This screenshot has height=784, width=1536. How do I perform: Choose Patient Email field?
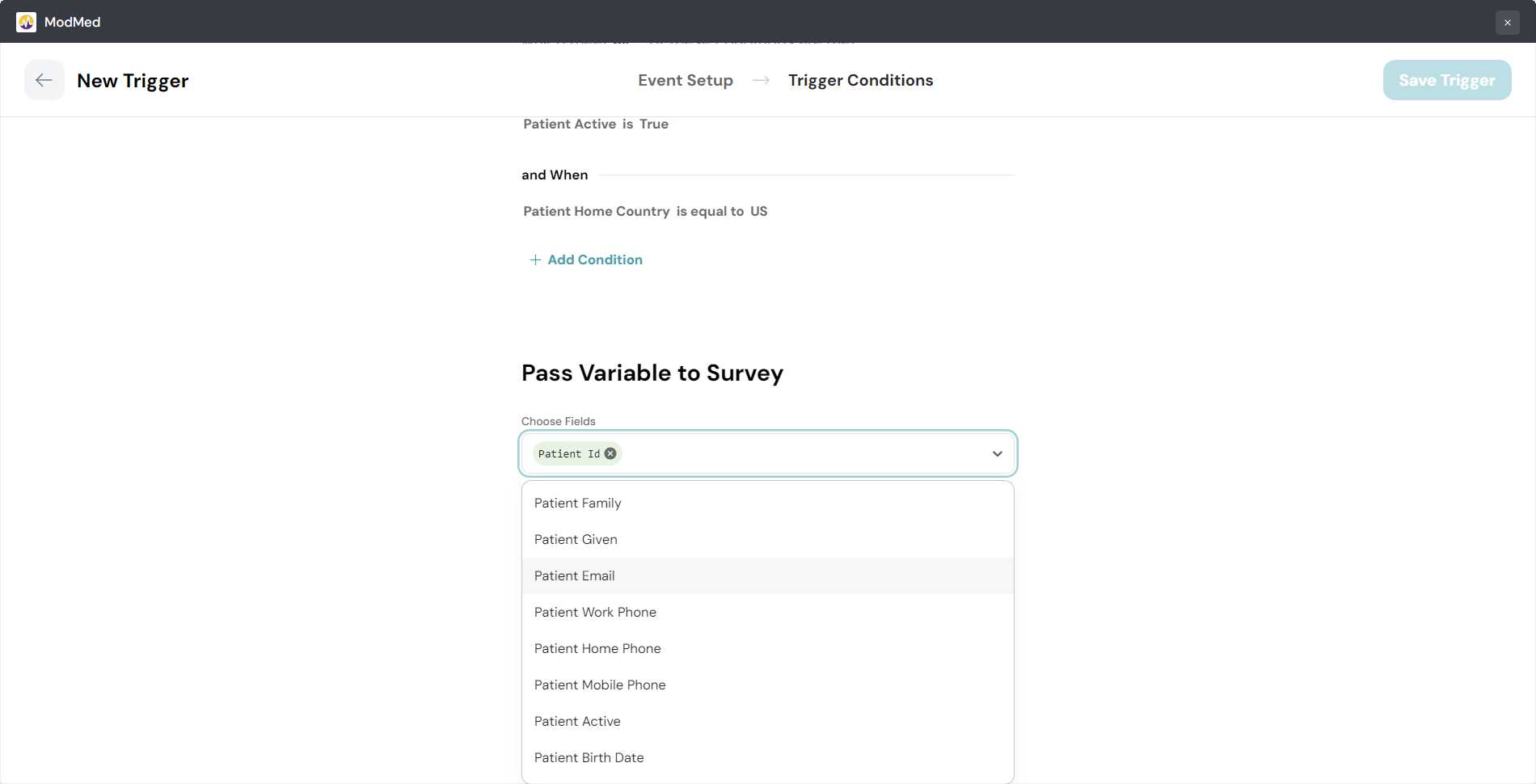pos(574,575)
